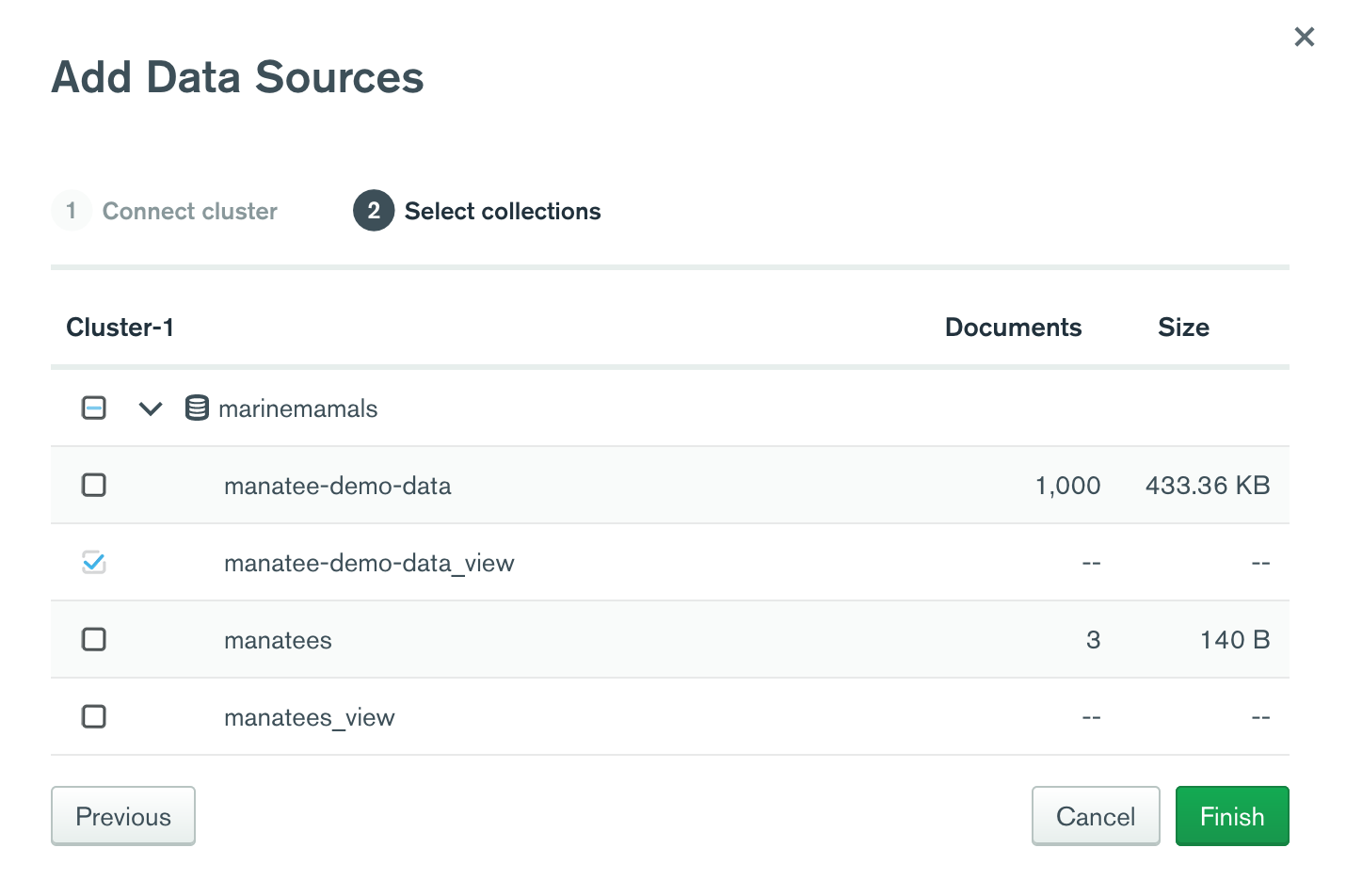This screenshot has width=1346, height=896.
Task: Toggle the marinemamals select-all checkbox
Action: click(x=93, y=408)
